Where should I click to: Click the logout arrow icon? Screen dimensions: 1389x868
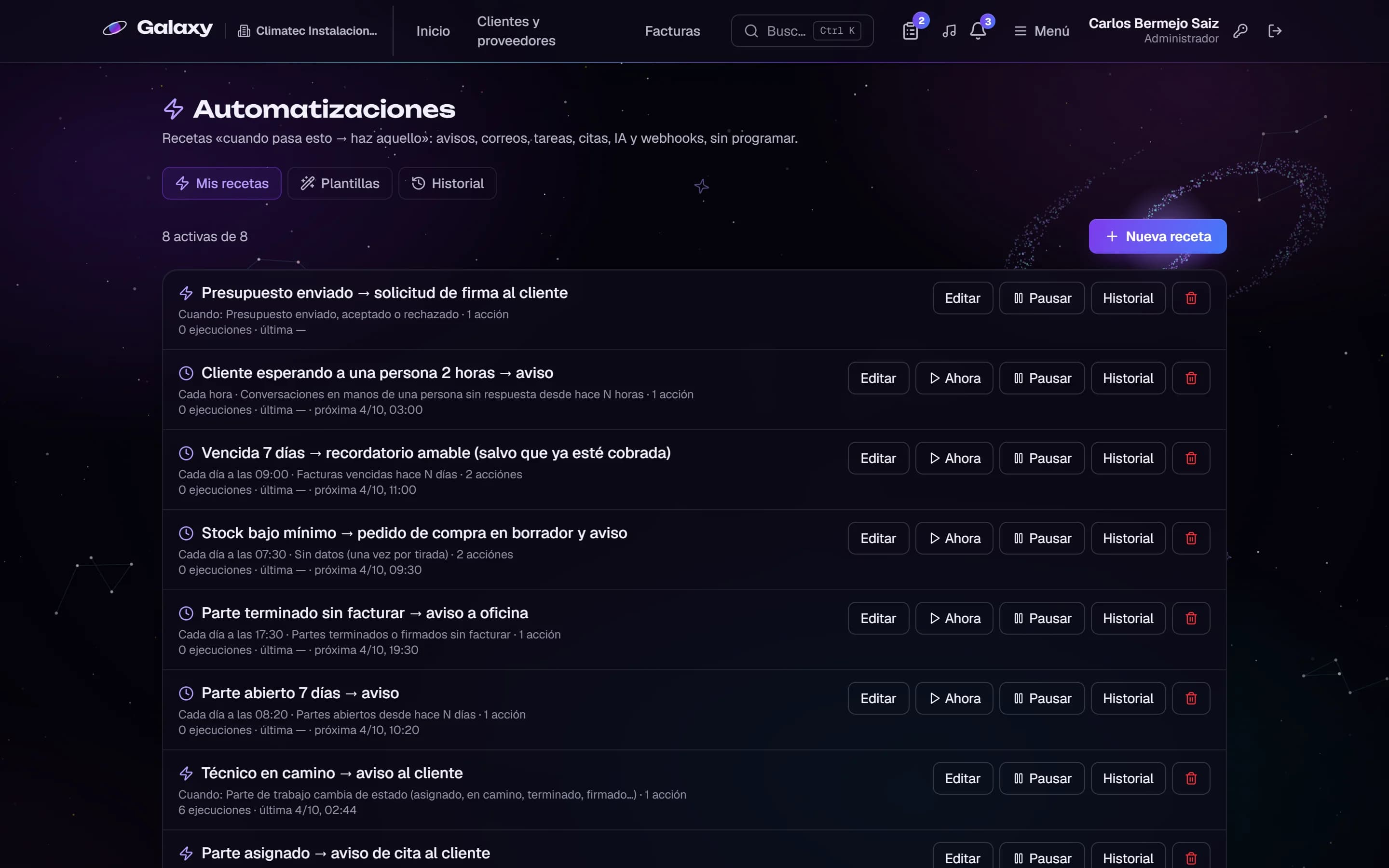1275,31
